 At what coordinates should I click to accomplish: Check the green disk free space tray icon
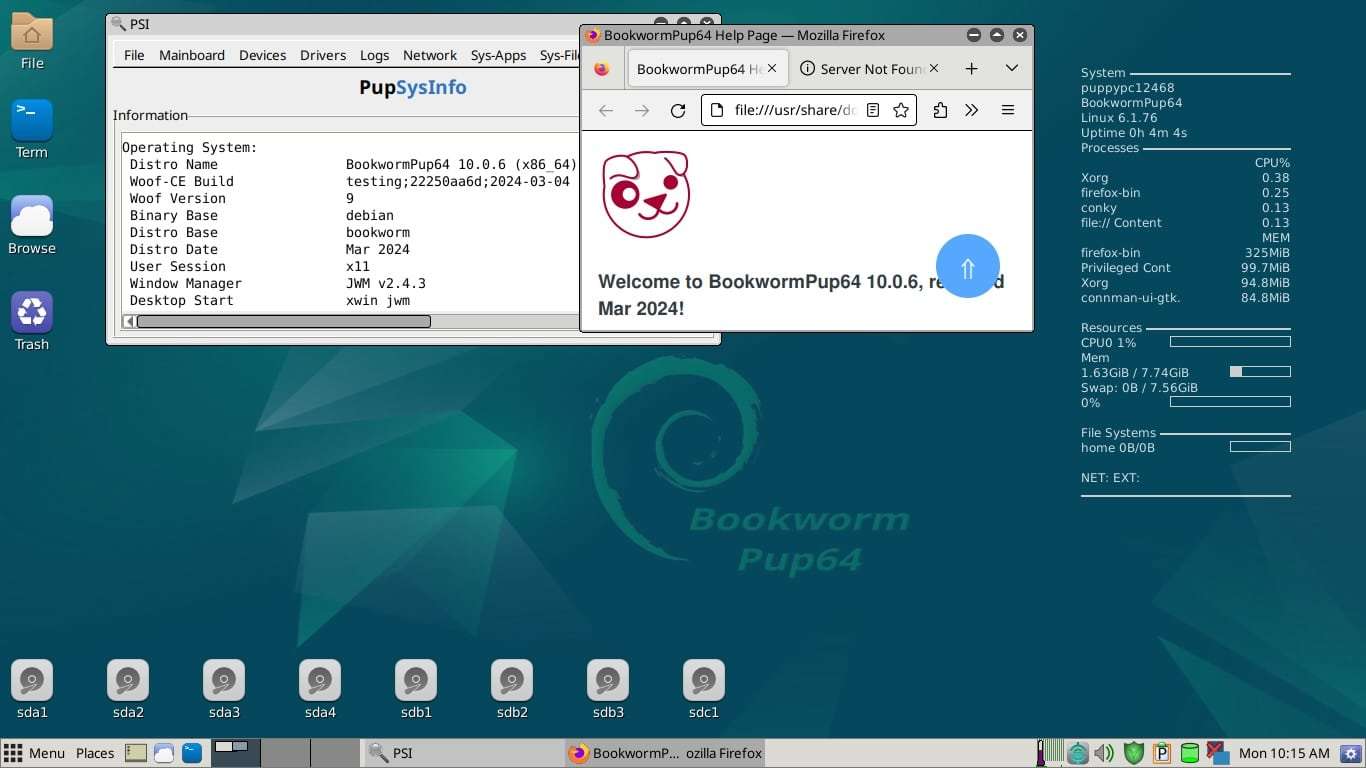[x=1189, y=753]
